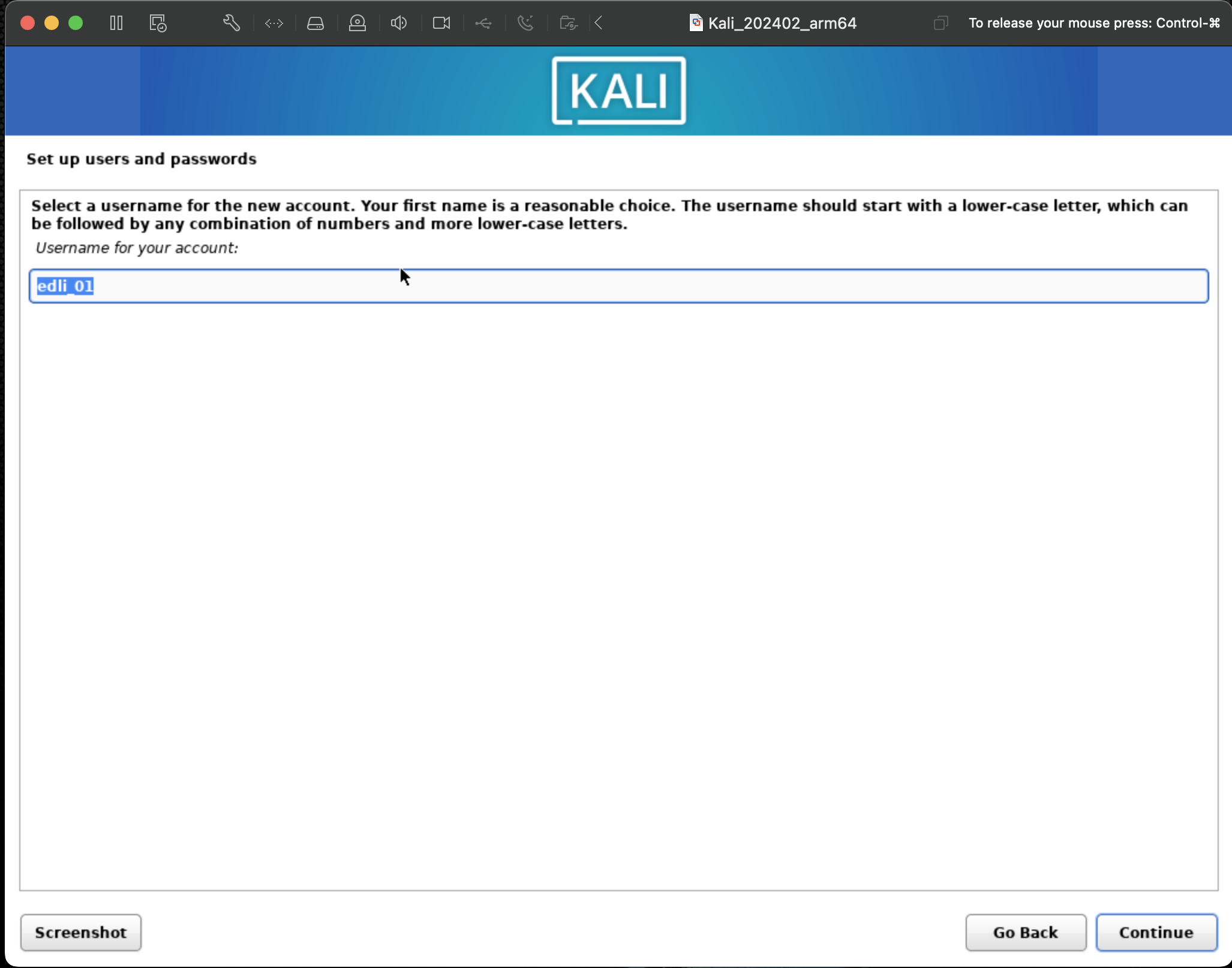Click the CD/DVD drive icon

pyautogui.click(x=357, y=23)
